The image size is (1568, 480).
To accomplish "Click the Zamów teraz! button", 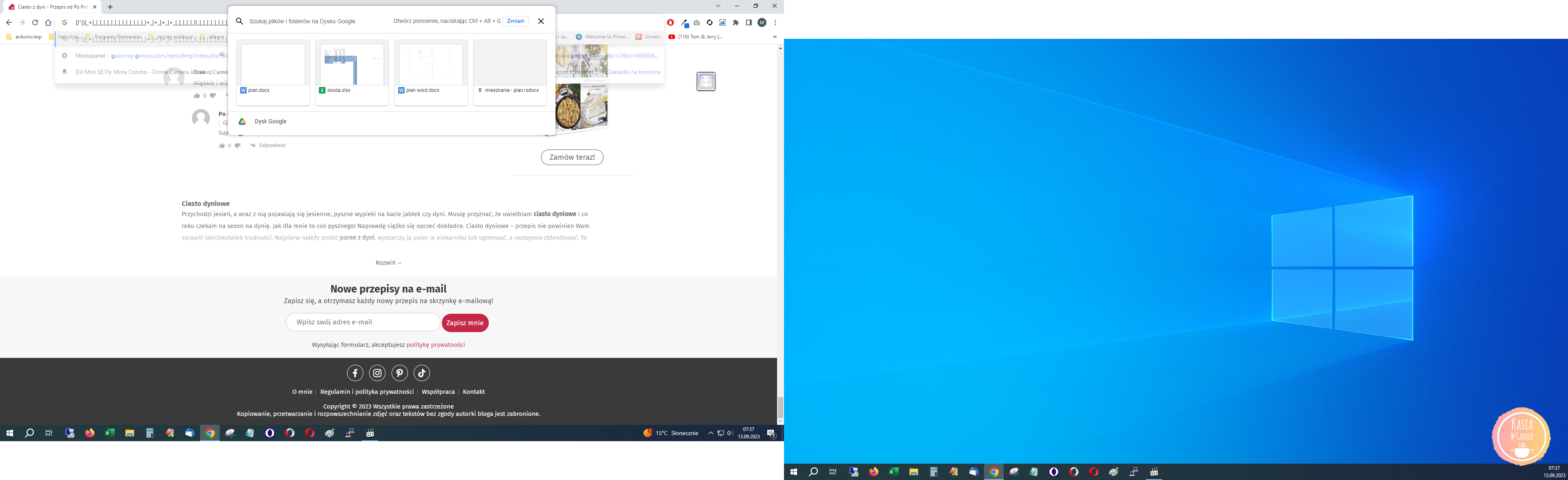I will (x=572, y=157).
